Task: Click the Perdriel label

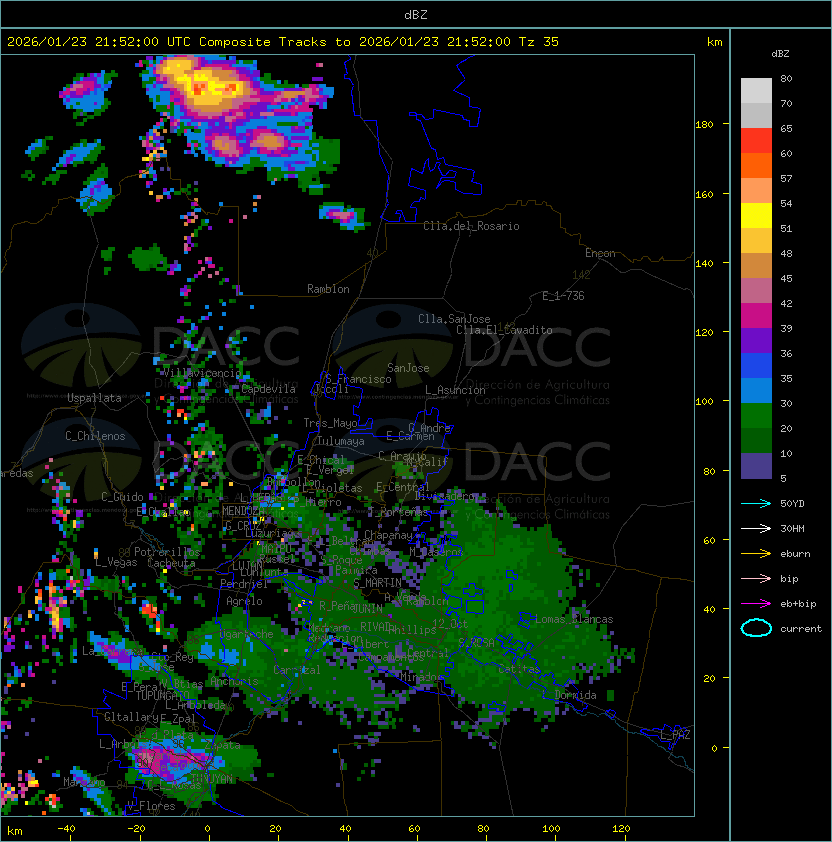Action: point(244,583)
